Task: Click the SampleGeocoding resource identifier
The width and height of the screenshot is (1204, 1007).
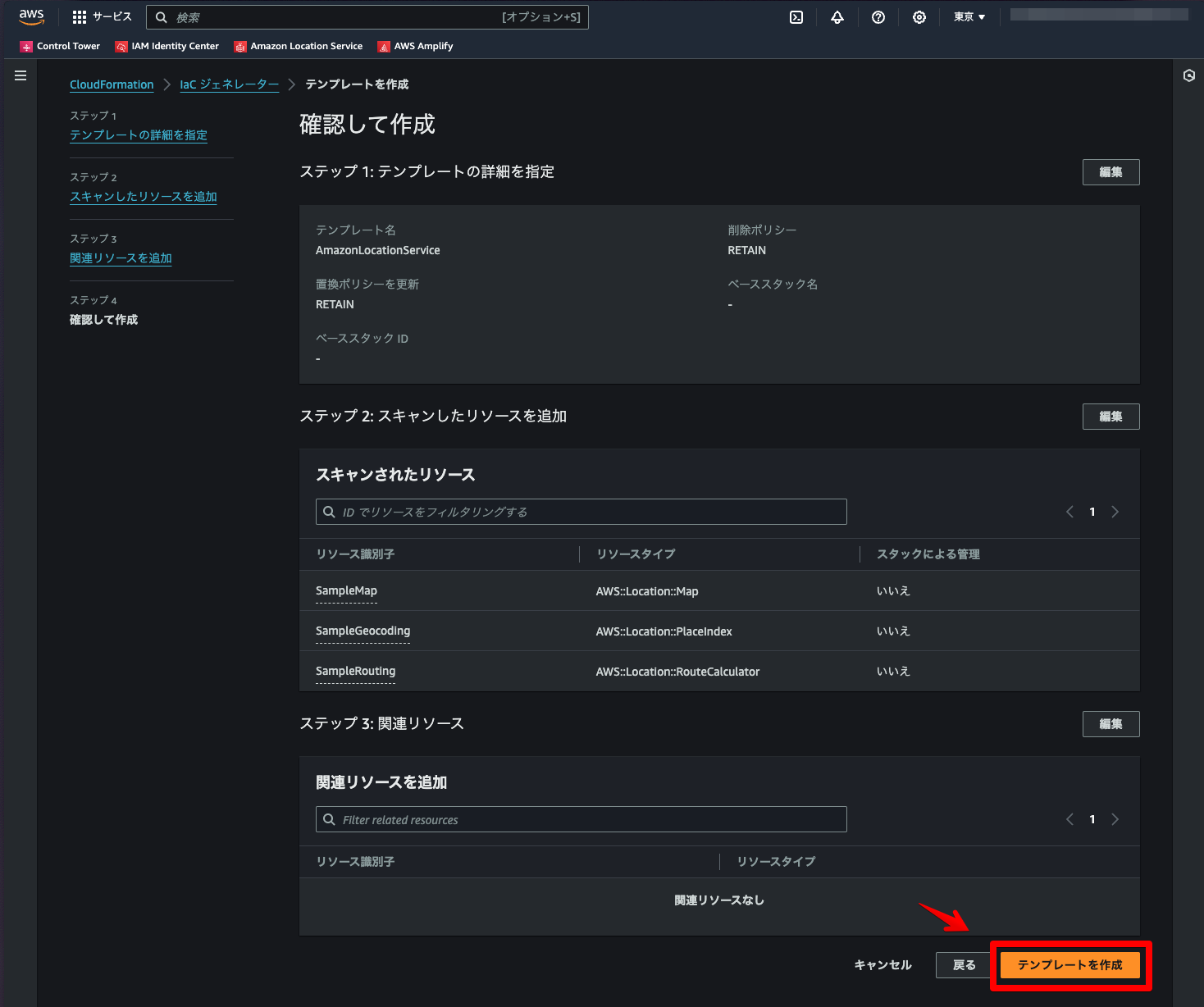Action: pyautogui.click(x=363, y=631)
